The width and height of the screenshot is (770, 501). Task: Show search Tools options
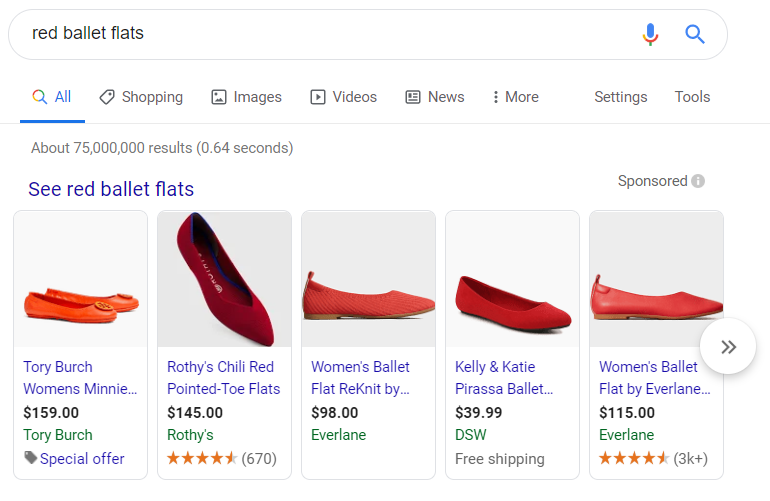692,97
